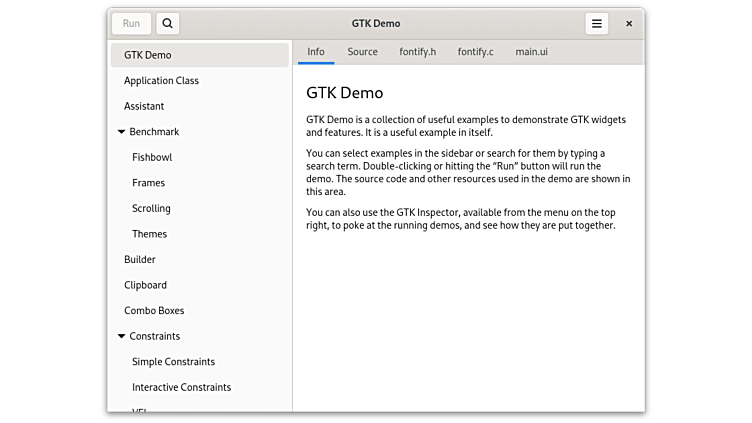The image size is (752, 423).
Task: Open the fontify.c tab
Action: 475,52
